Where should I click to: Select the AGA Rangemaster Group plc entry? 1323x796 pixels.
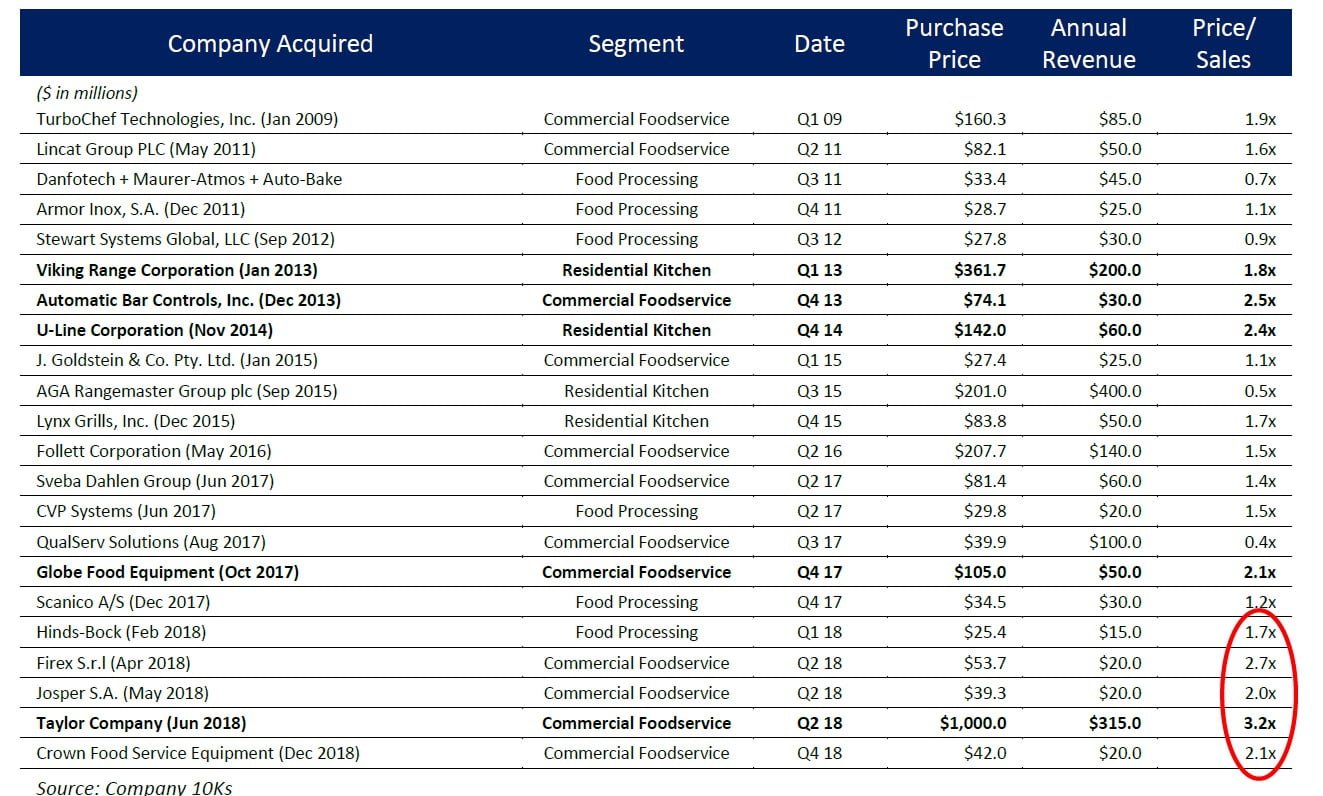point(186,391)
